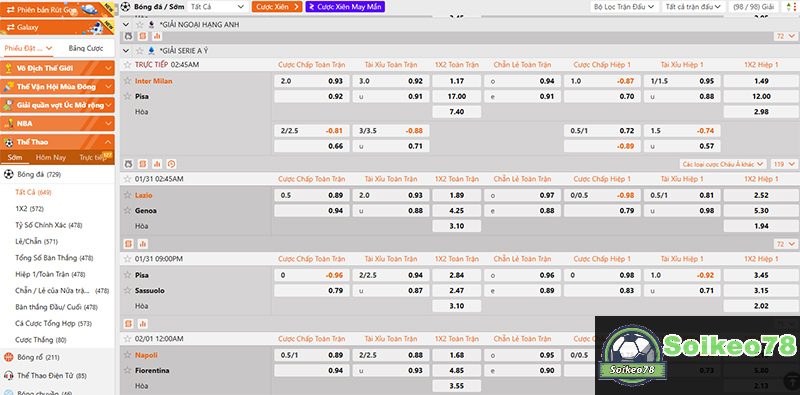
Task: Select the 17.00 odds for Pisa 1X2
Action: pos(457,96)
